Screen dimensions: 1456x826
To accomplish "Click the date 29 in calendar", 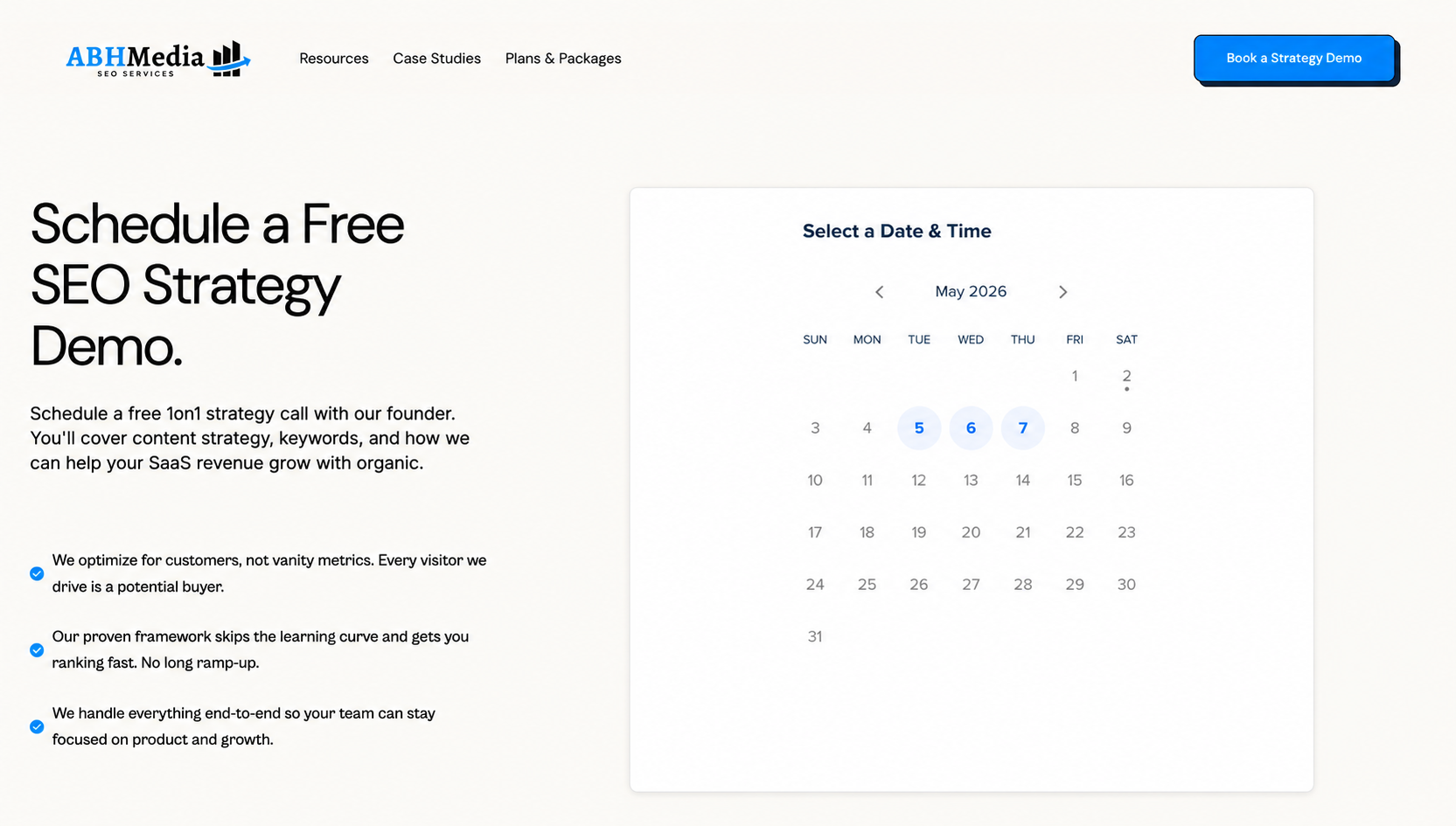I will tap(1075, 585).
